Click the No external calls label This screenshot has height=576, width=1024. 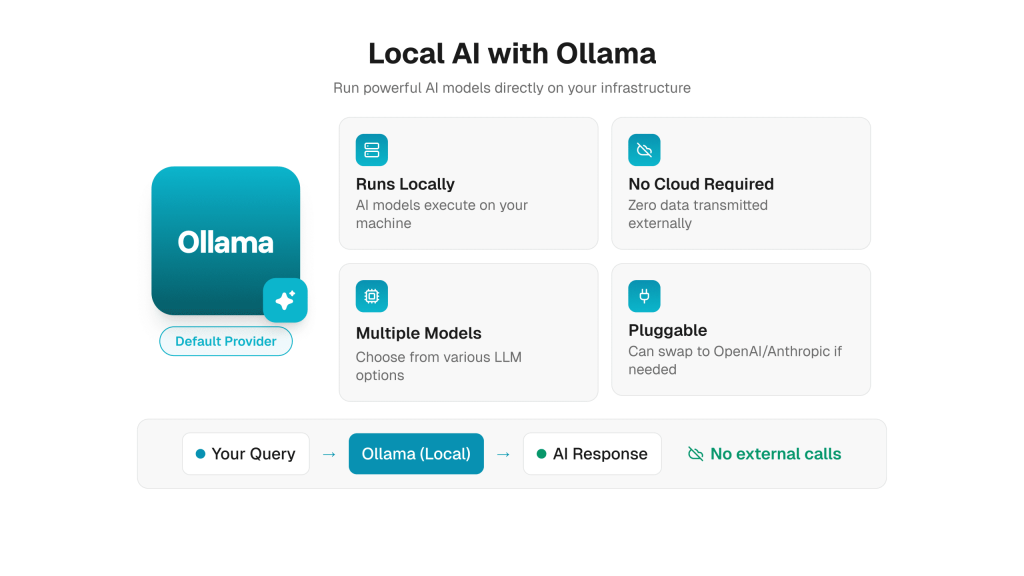pyautogui.click(x=775, y=454)
